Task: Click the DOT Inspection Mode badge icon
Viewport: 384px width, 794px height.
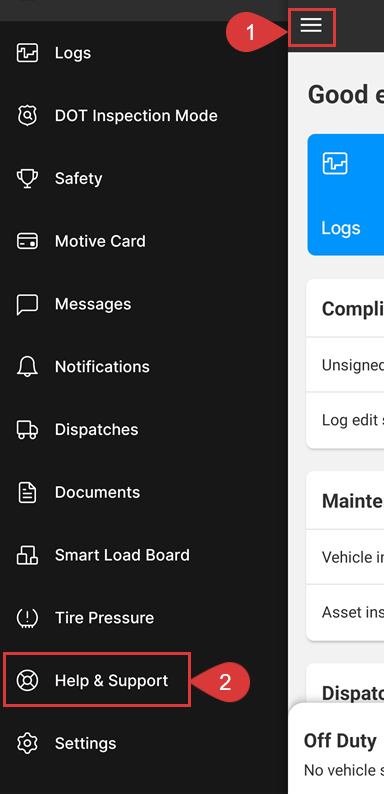Action: pyautogui.click(x=27, y=115)
